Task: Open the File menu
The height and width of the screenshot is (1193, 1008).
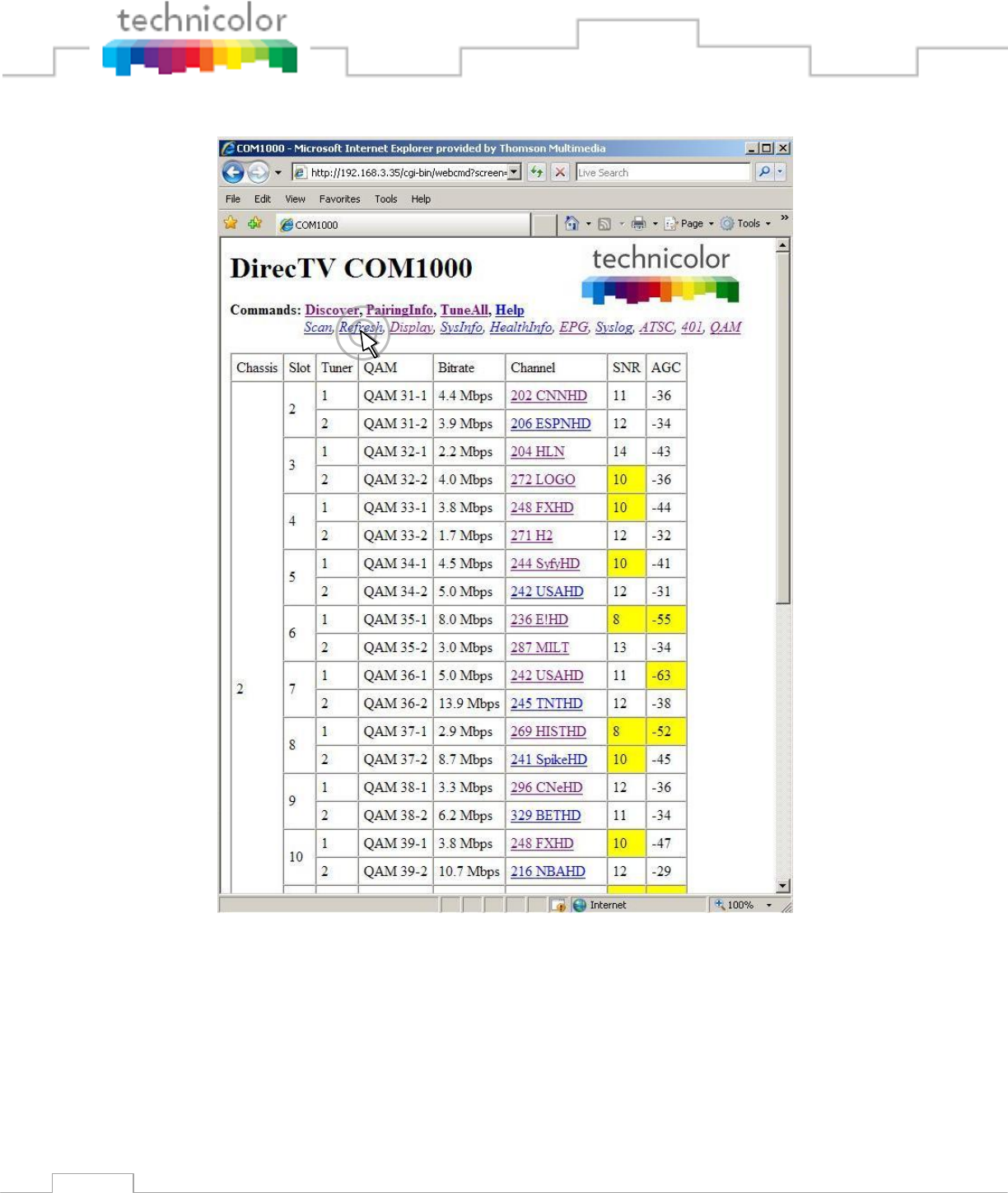Action: 233,199
